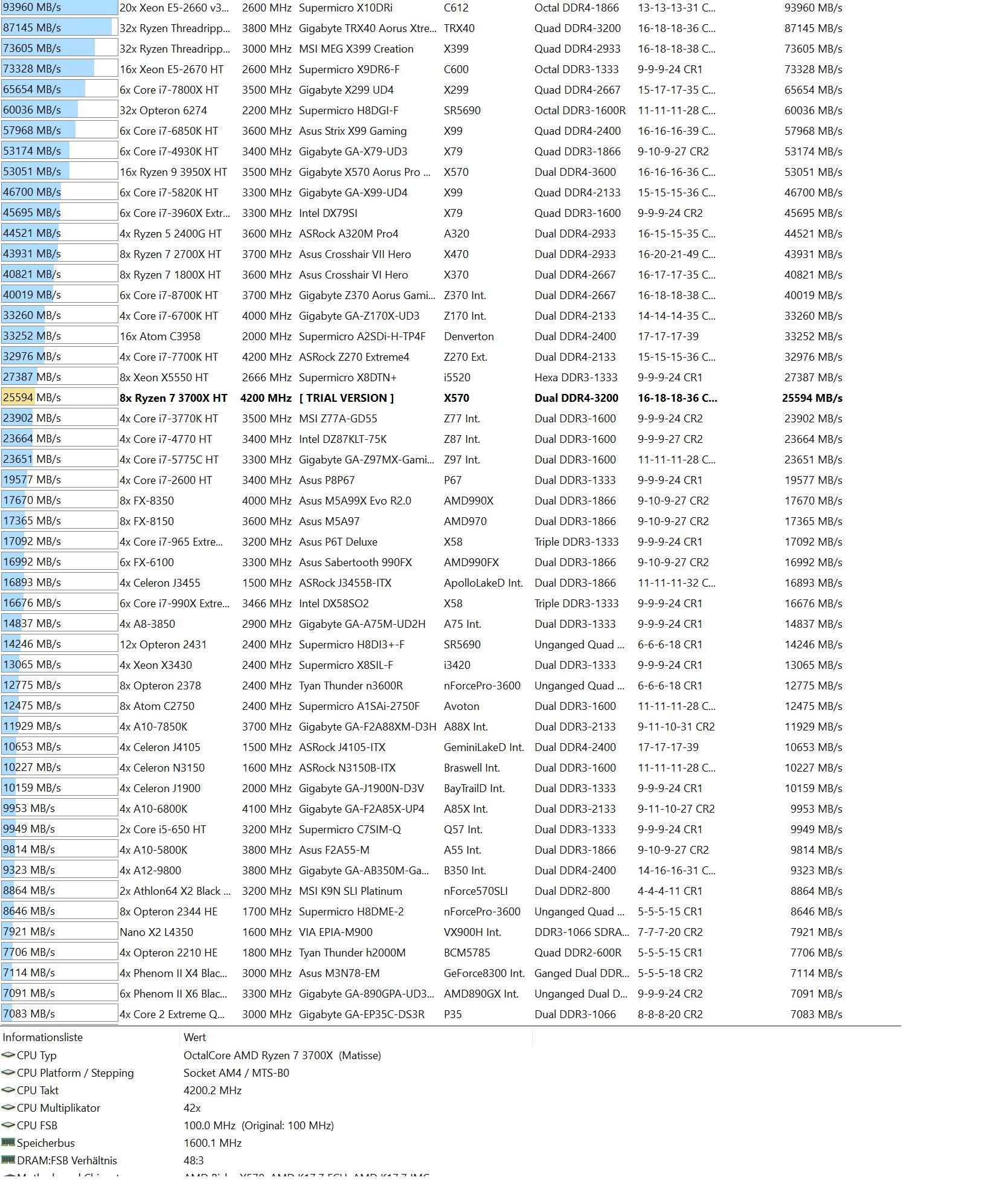Click Asus F2A55-M motherboard cell
The image size is (1008, 1180).
(334, 850)
